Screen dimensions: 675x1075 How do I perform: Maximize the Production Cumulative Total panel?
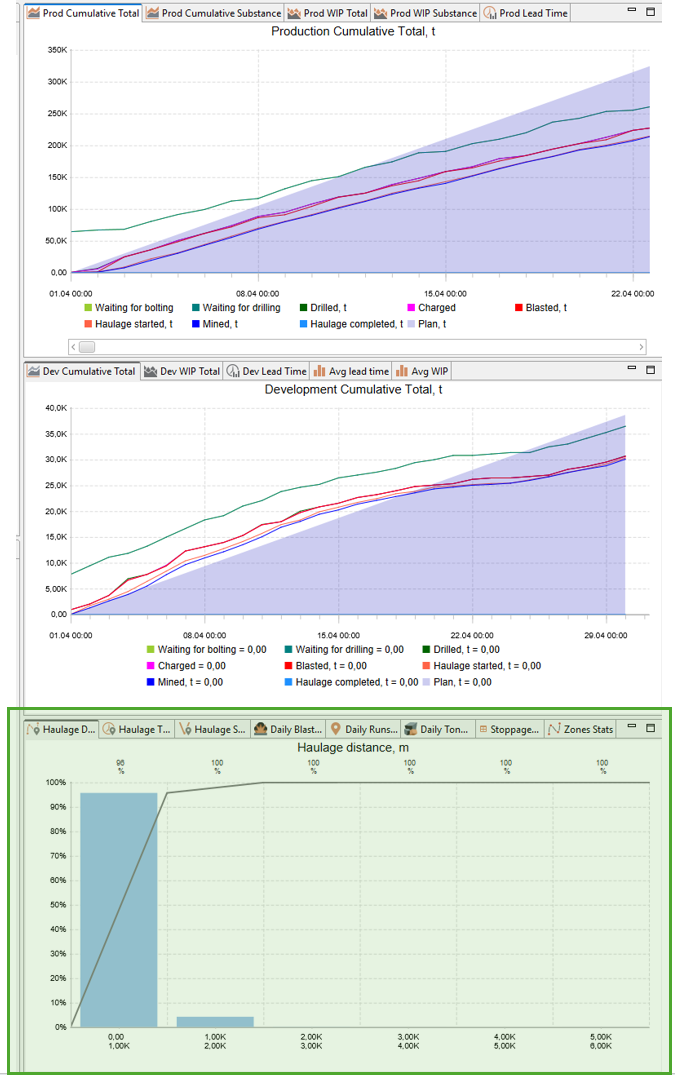[x=651, y=11]
